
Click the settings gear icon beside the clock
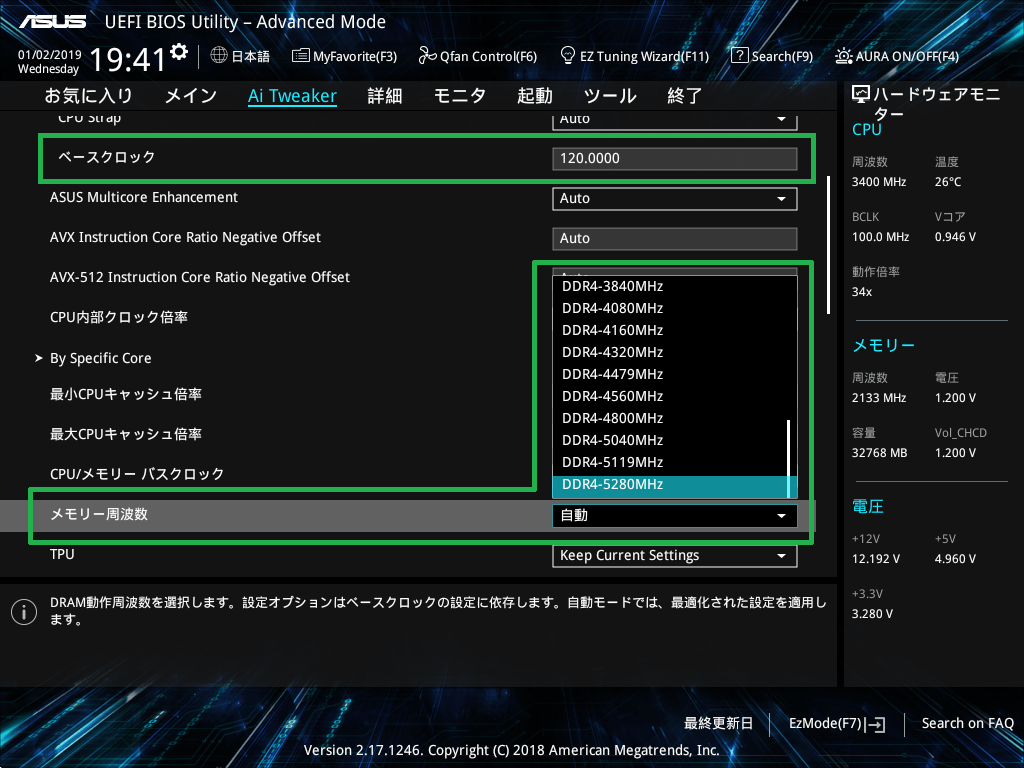[179, 51]
